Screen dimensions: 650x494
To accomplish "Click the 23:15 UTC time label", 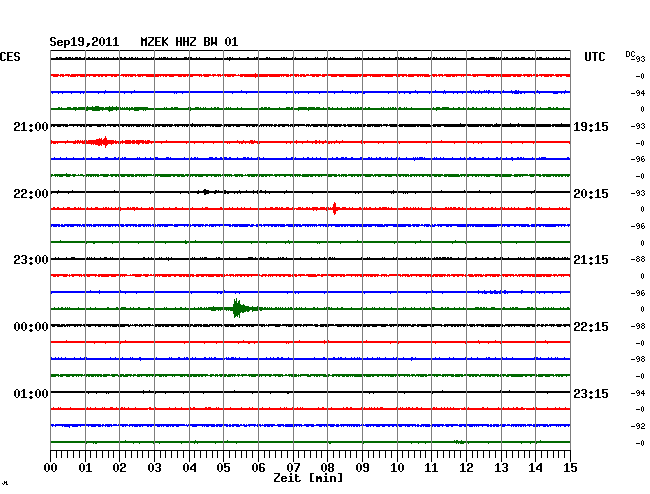I will tap(590, 394).
